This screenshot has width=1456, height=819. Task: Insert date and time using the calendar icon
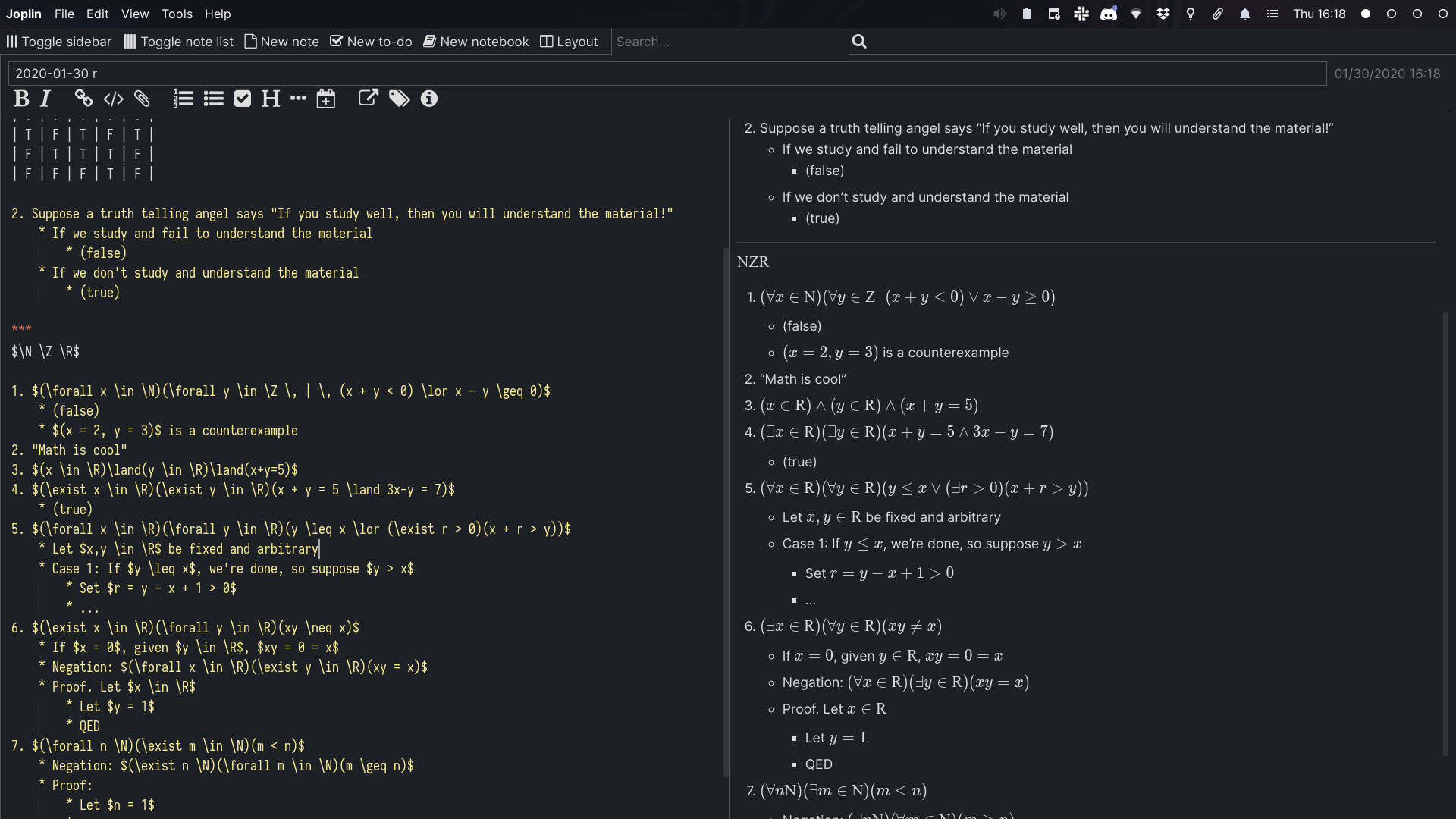(326, 99)
